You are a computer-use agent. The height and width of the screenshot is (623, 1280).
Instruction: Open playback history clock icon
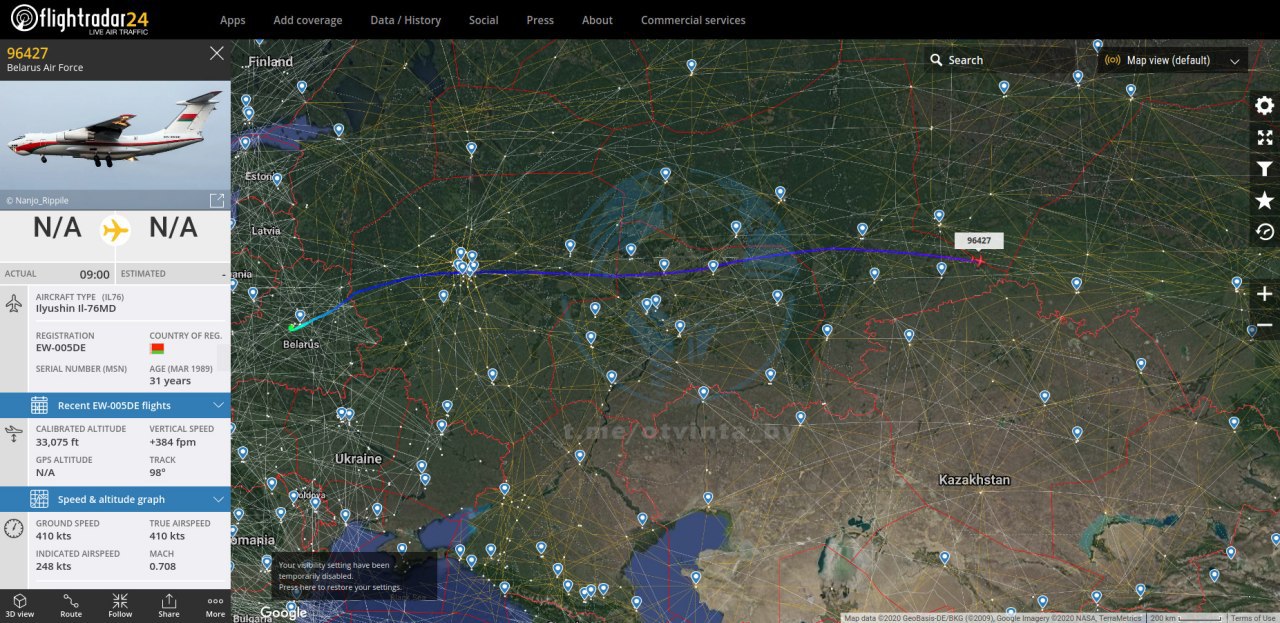(1264, 232)
